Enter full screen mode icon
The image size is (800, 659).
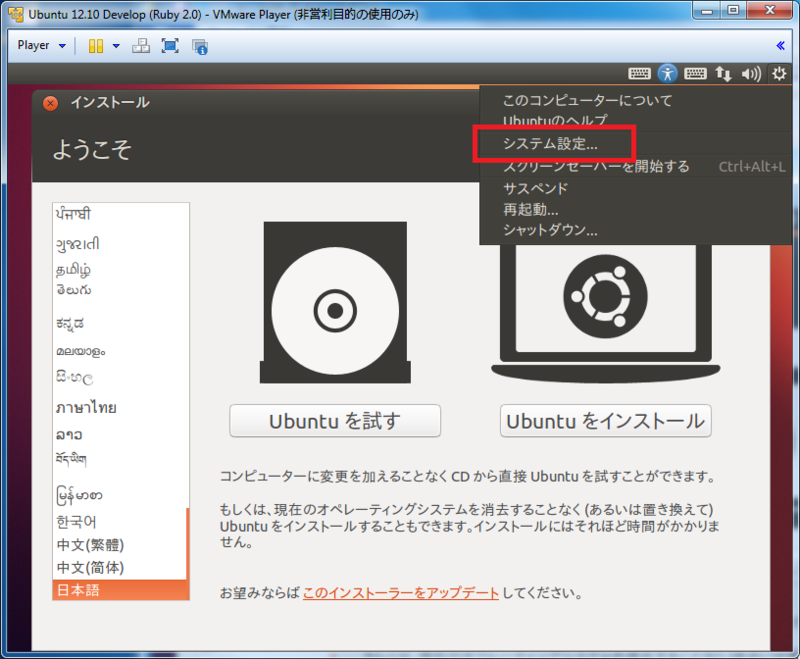pos(170,46)
